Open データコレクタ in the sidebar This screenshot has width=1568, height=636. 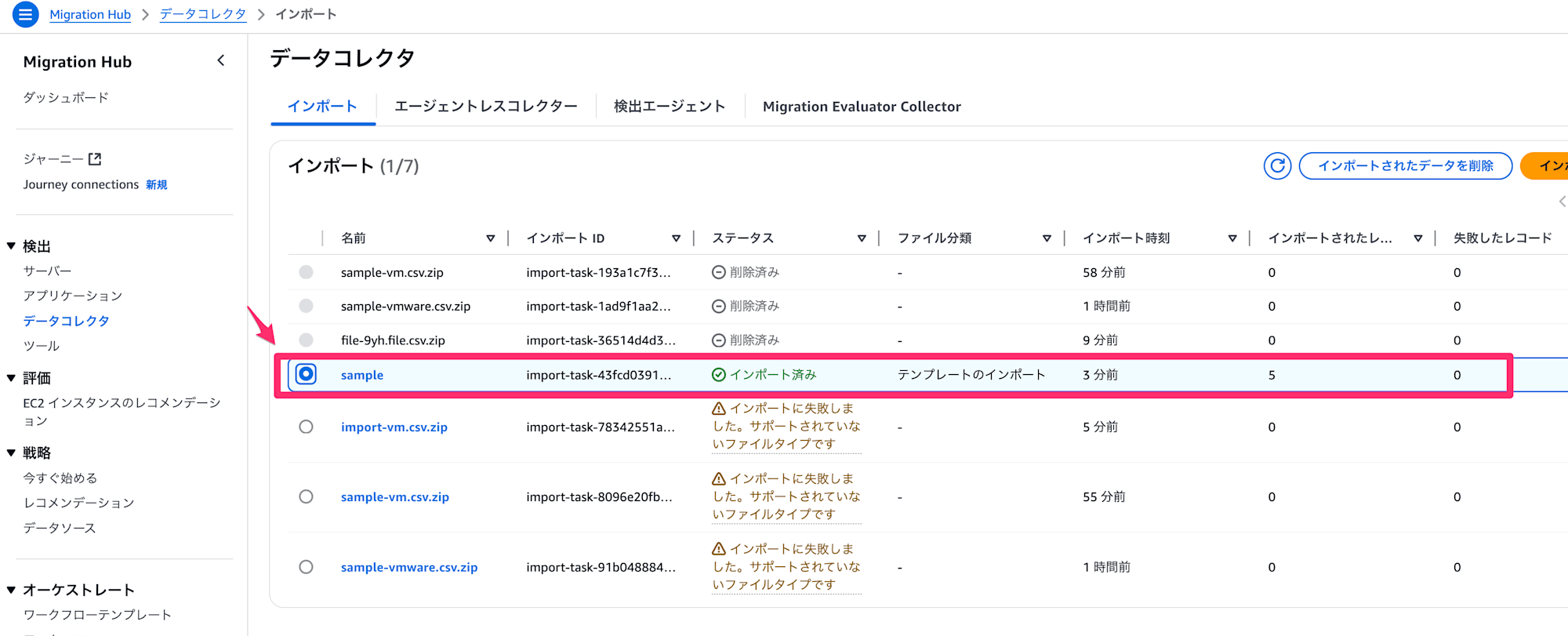pos(66,321)
